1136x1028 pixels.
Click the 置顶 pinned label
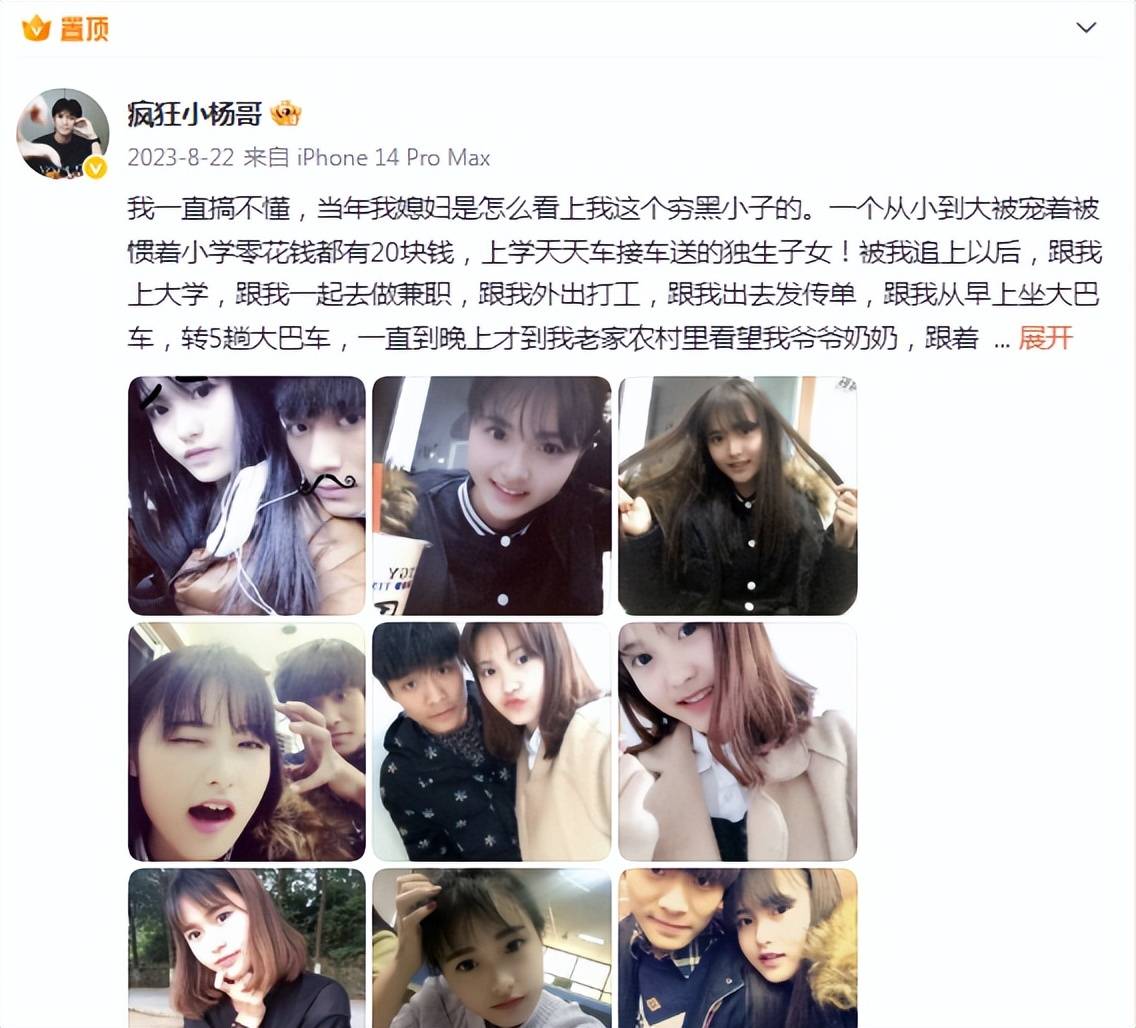pyautogui.click(x=84, y=29)
